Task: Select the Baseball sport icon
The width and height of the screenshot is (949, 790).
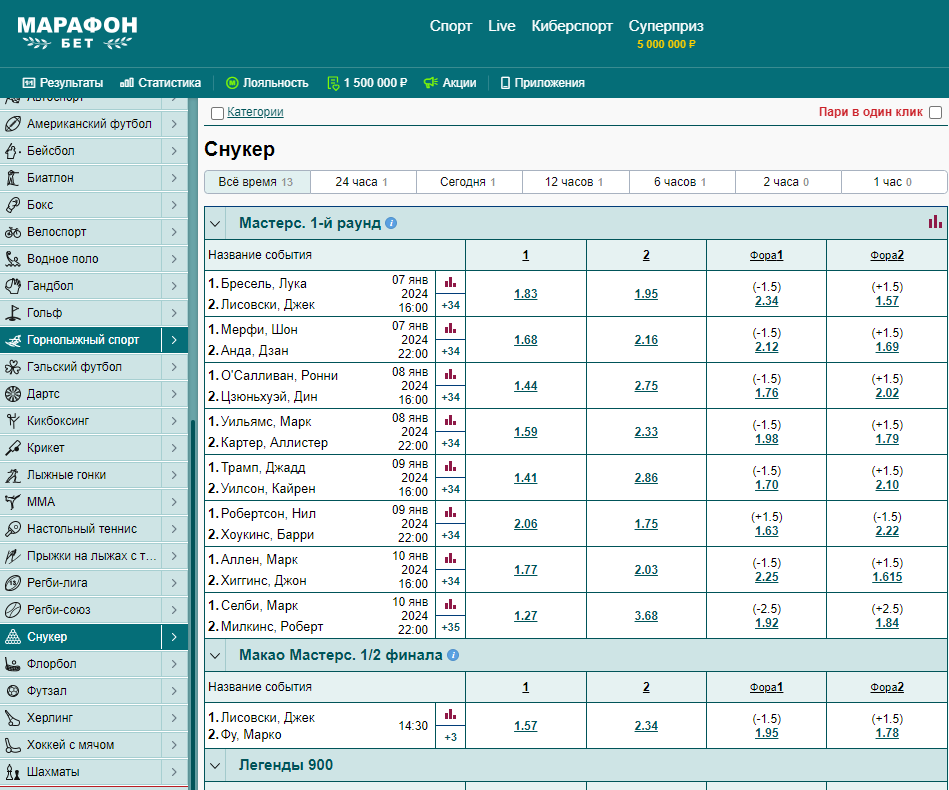Action: coord(13,151)
